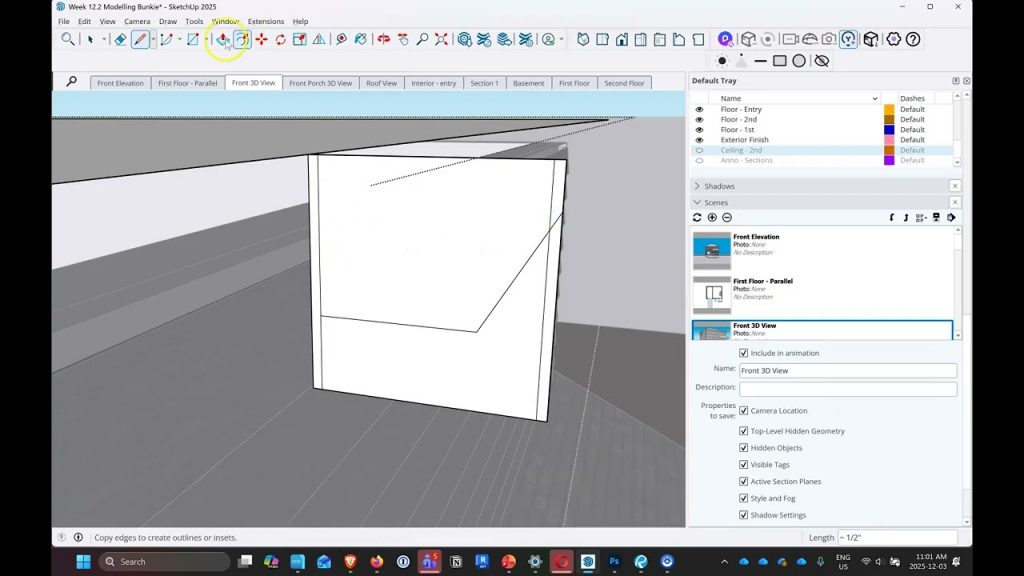The width and height of the screenshot is (1024, 576).
Task: Choose the Rotate tool
Action: click(x=280, y=39)
